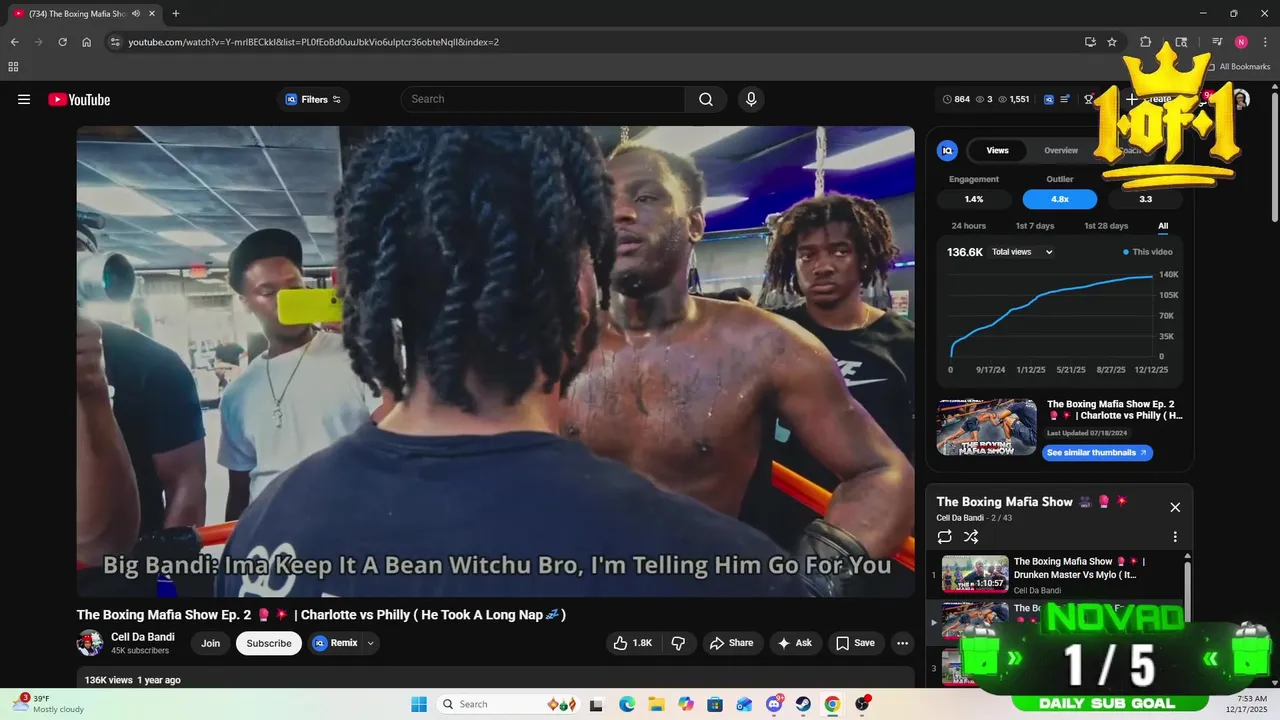Switch to the vidIQ Overview tab
The height and width of the screenshot is (720, 1280).
pyautogui.click(x=1061, y=150)
